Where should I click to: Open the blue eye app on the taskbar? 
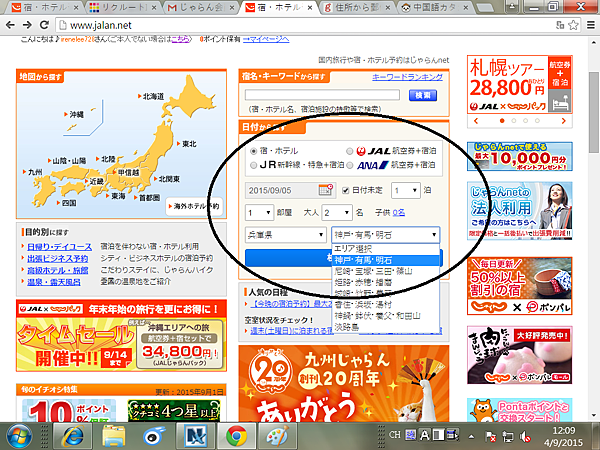(x=154, y=436)
